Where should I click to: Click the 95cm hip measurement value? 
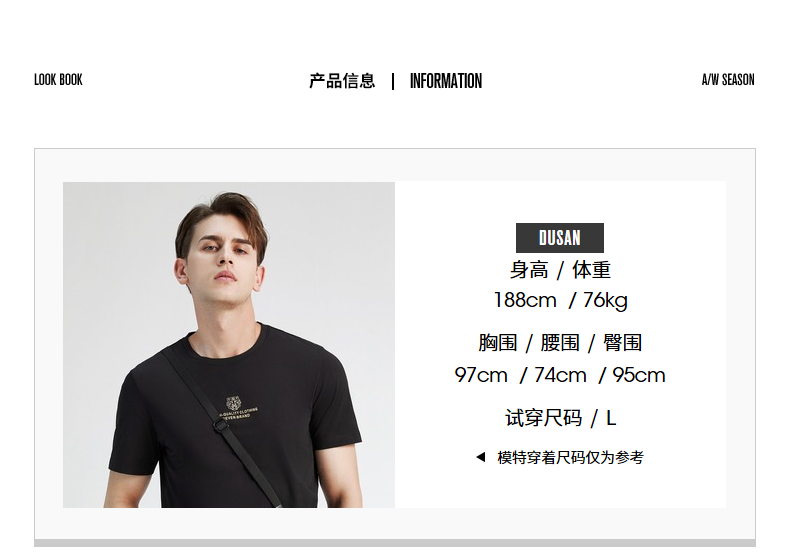[639, 375]
